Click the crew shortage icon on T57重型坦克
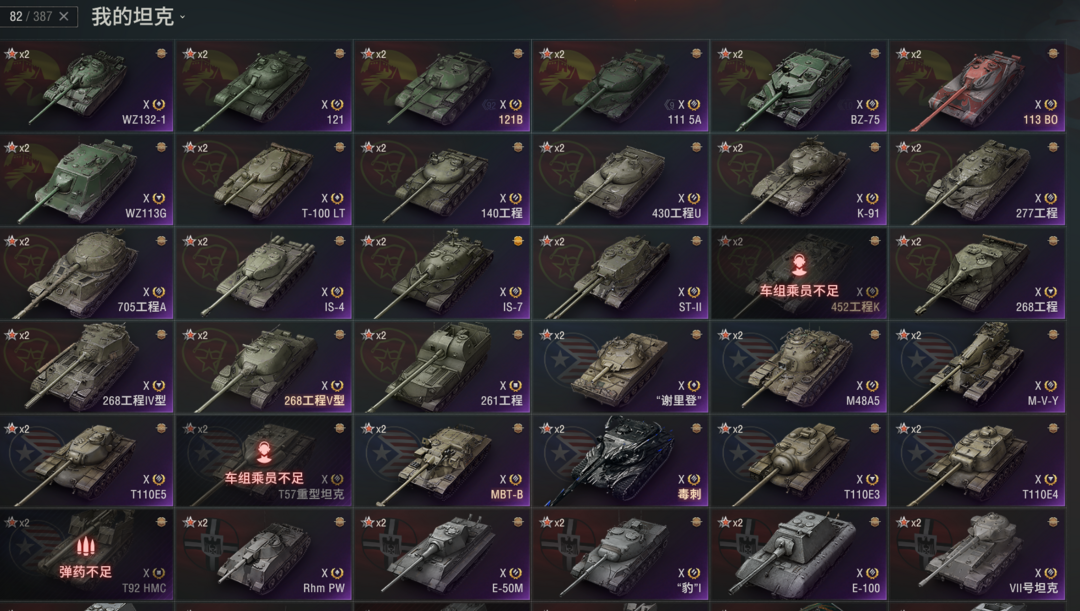Viewport: 1080px width, 611px height. pyautogui.click(x=264, y=452)
